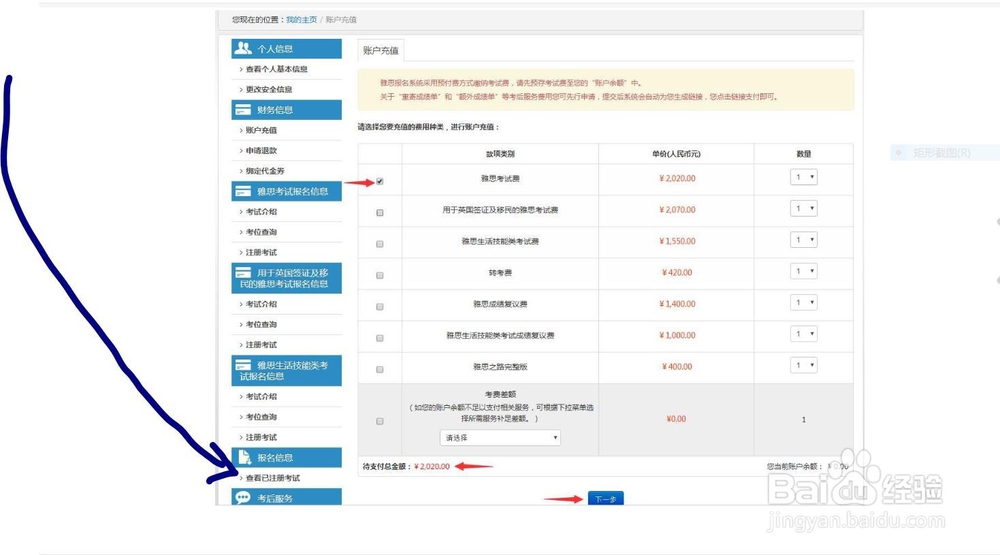
Task: Click the 雅思之路完整版 item label
Action: [500, 367]
